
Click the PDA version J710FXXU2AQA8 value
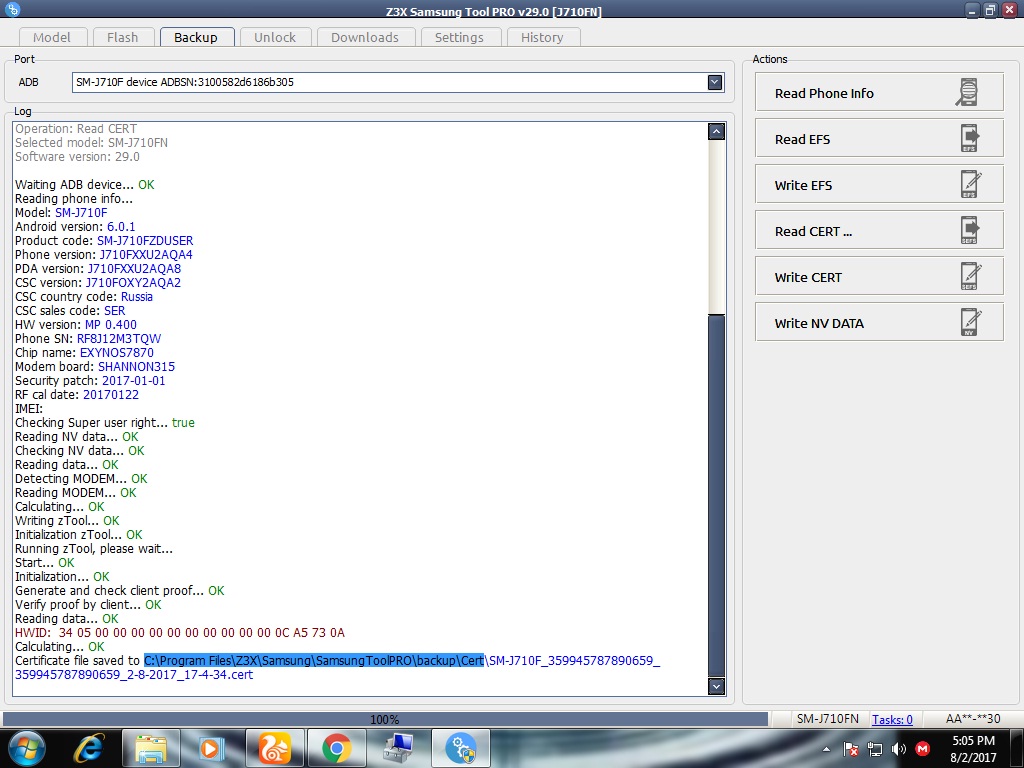(135, 268)
